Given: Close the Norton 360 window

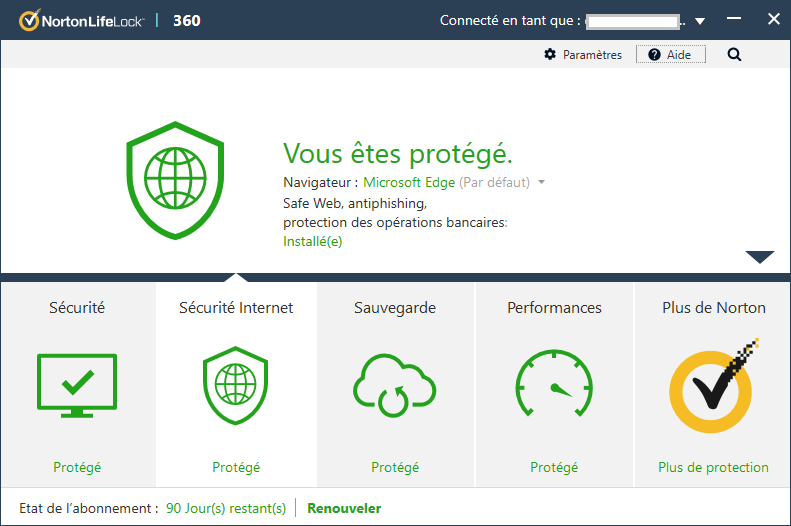Looking at the screenshot, I should (773, 19).
